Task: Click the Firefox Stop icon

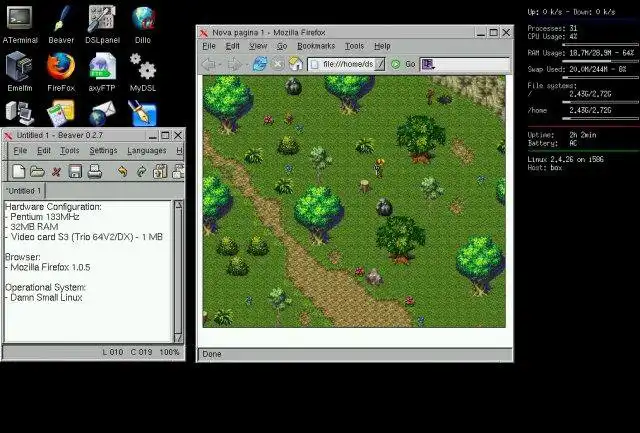Action: coord(278,64)
